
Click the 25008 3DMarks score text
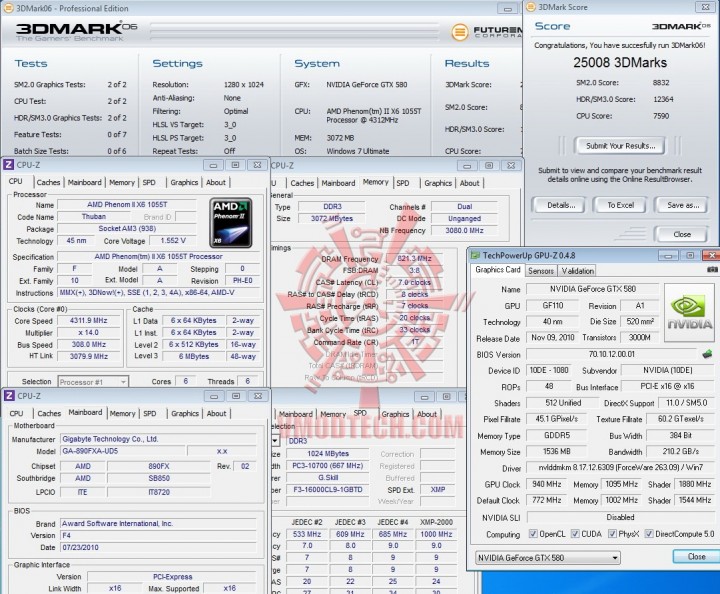[x=620, y=62]
